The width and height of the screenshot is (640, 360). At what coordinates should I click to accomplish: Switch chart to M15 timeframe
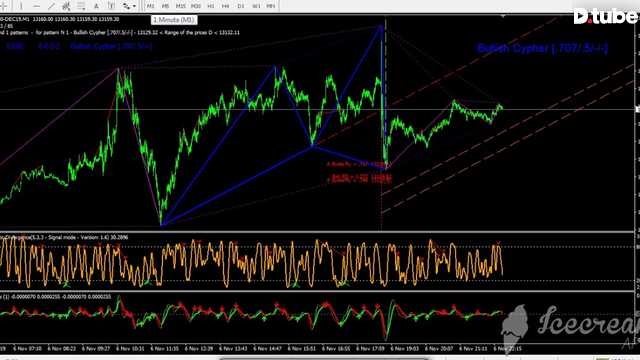coord(180,6)
